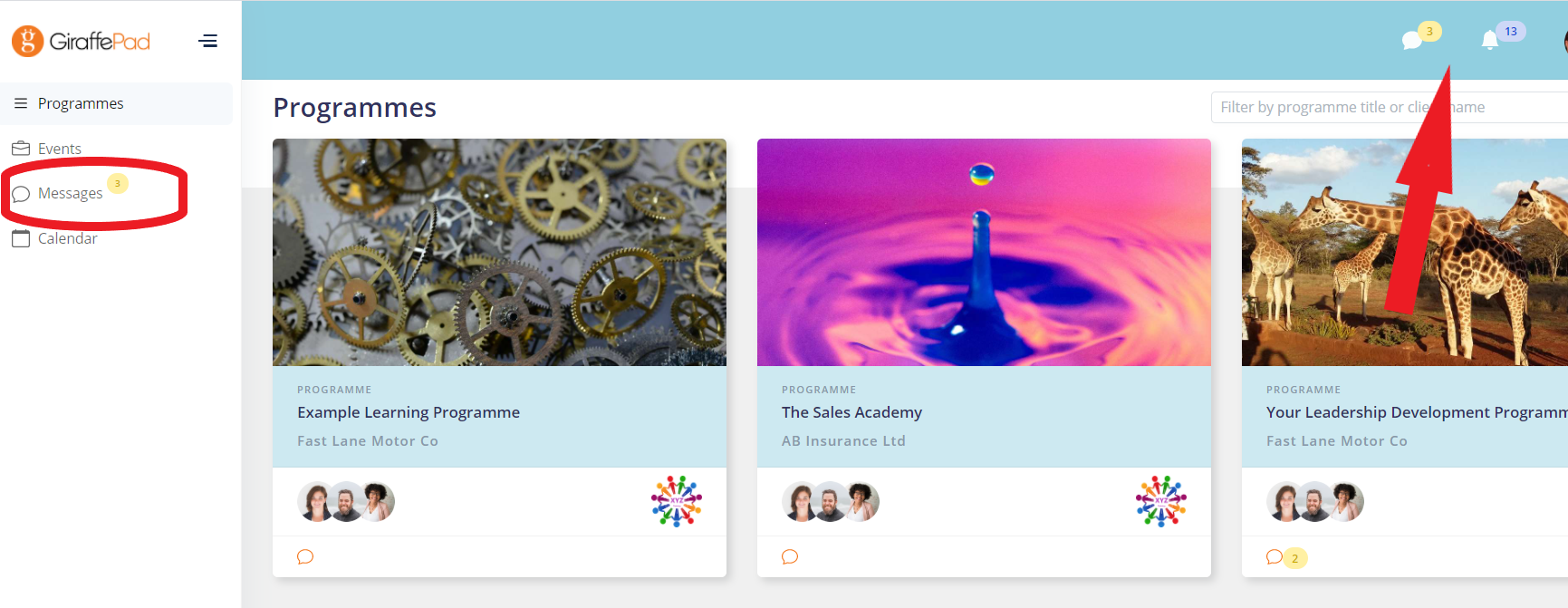Click Your Leadership Development Programme title
The image size is (1568, 608).
click(1417, 412)
